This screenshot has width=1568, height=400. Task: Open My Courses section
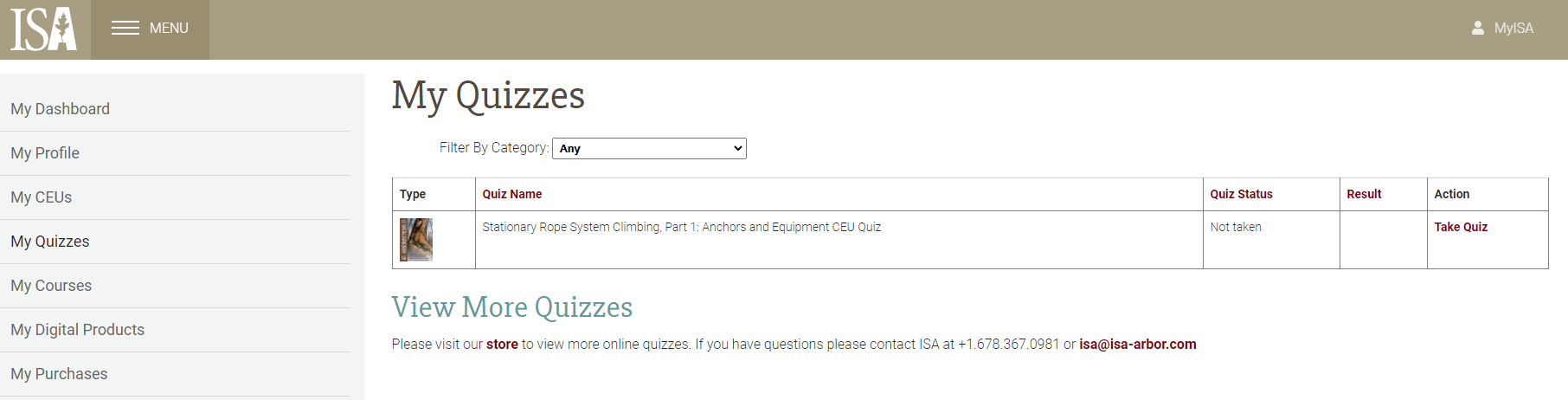point(51,286)
